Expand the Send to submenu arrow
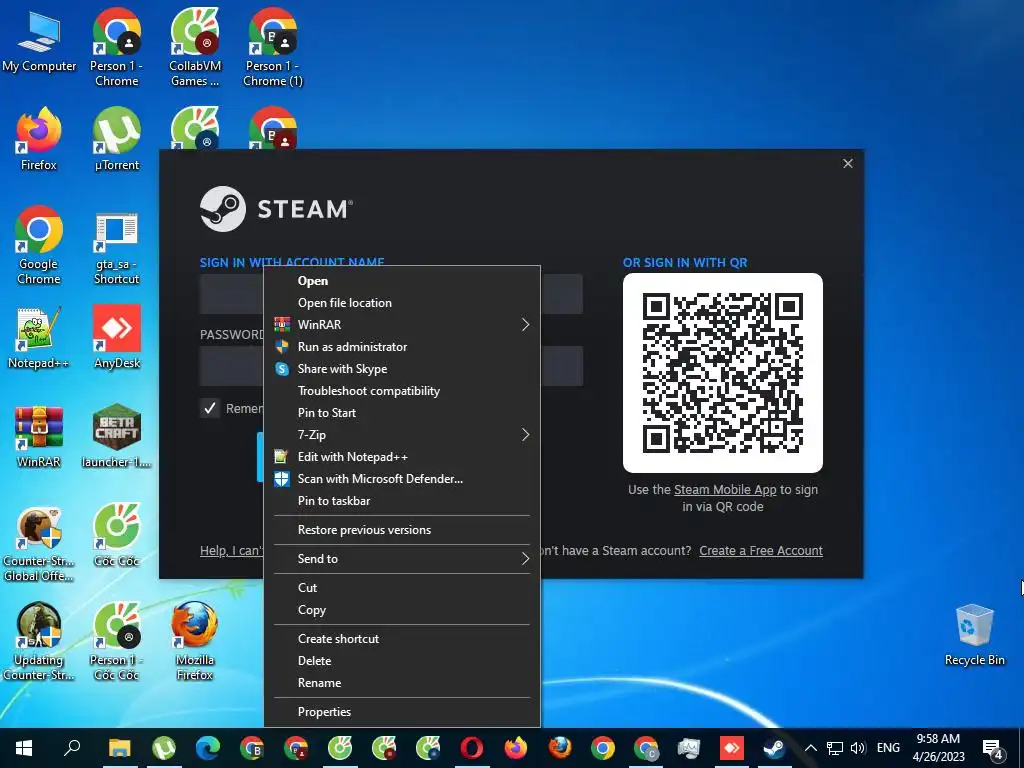The image size is (1024, 768). click(x=525, y=558)
